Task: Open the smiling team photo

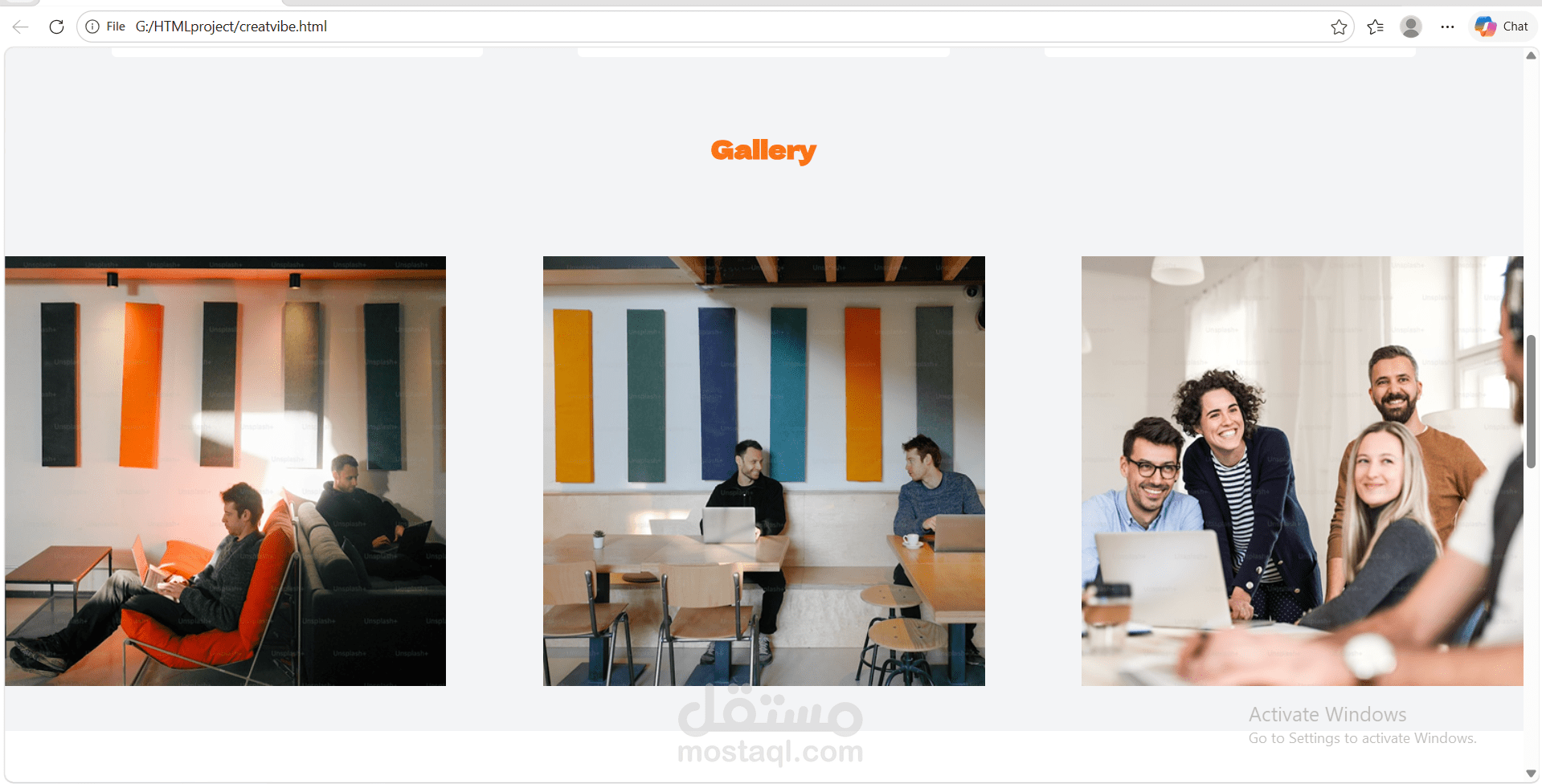Action: click(x=1302, y=471)
